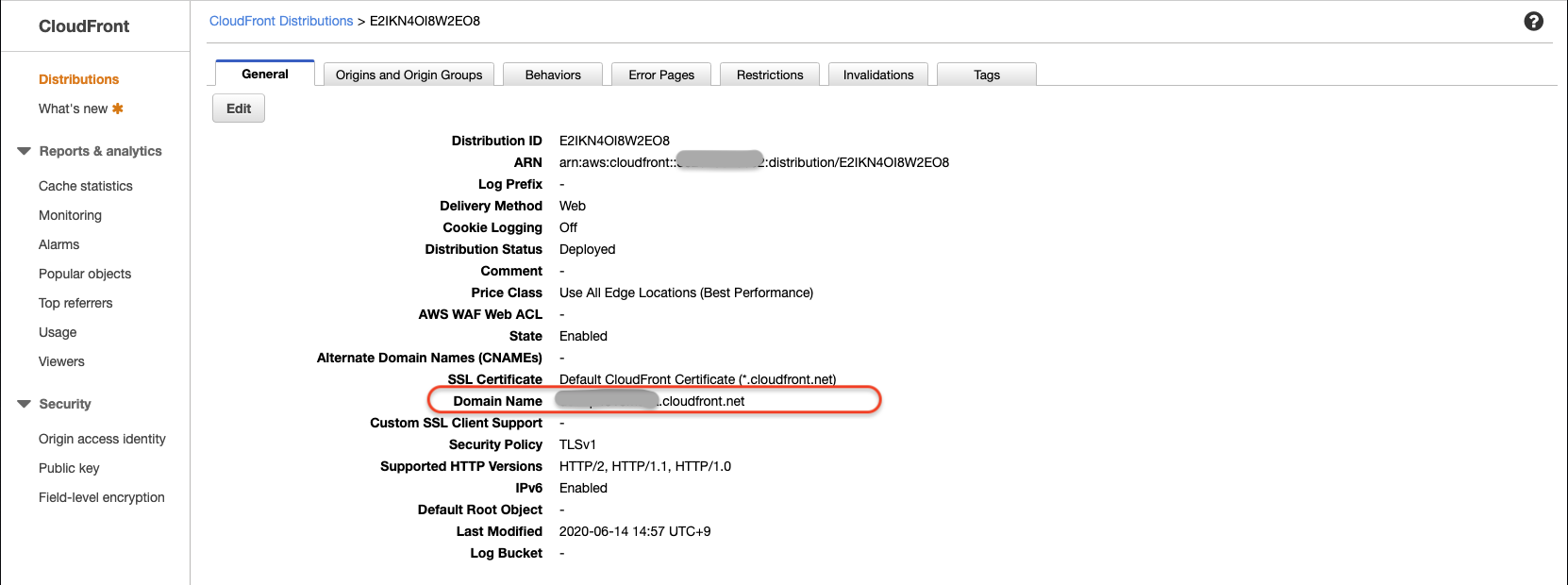Switch to the Behaviors tab

[x=553, y=75]
